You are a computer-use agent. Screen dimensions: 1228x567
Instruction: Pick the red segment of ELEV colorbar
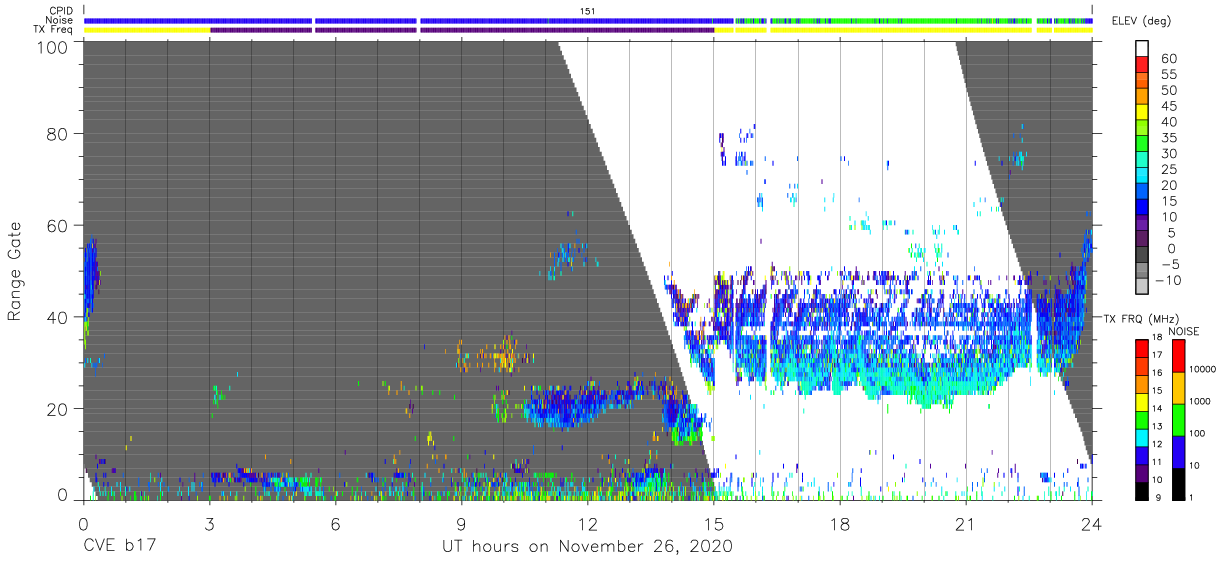(x=1144, y=65)
